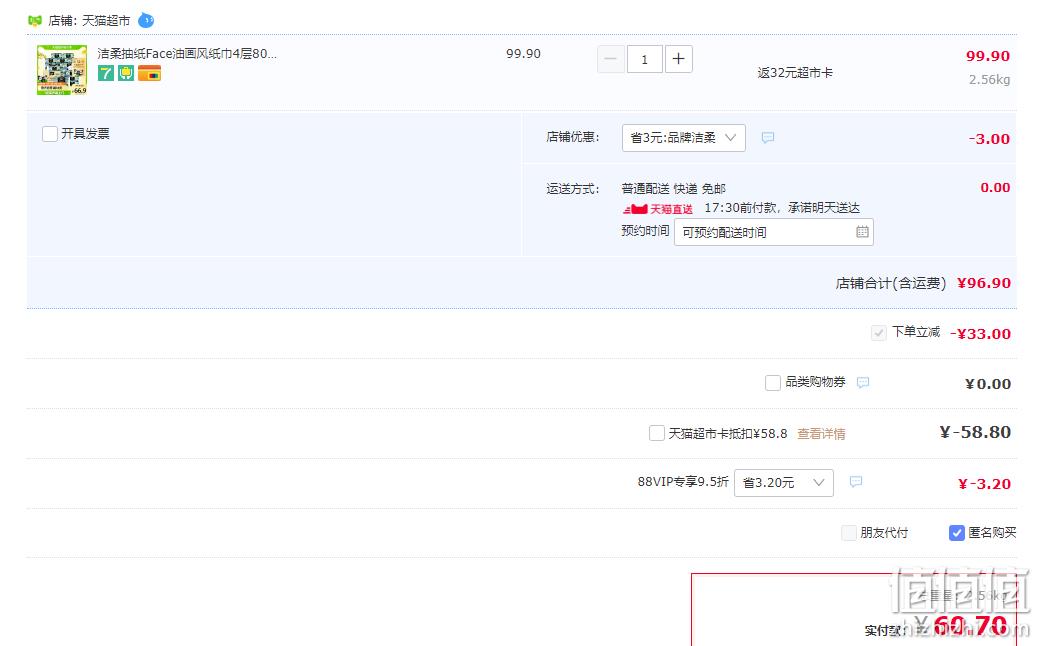The height and width of the screenshot is (646, 1039).
Task: Click the Tmall supermarket shop logo icon
Action: tap(34, 21)
